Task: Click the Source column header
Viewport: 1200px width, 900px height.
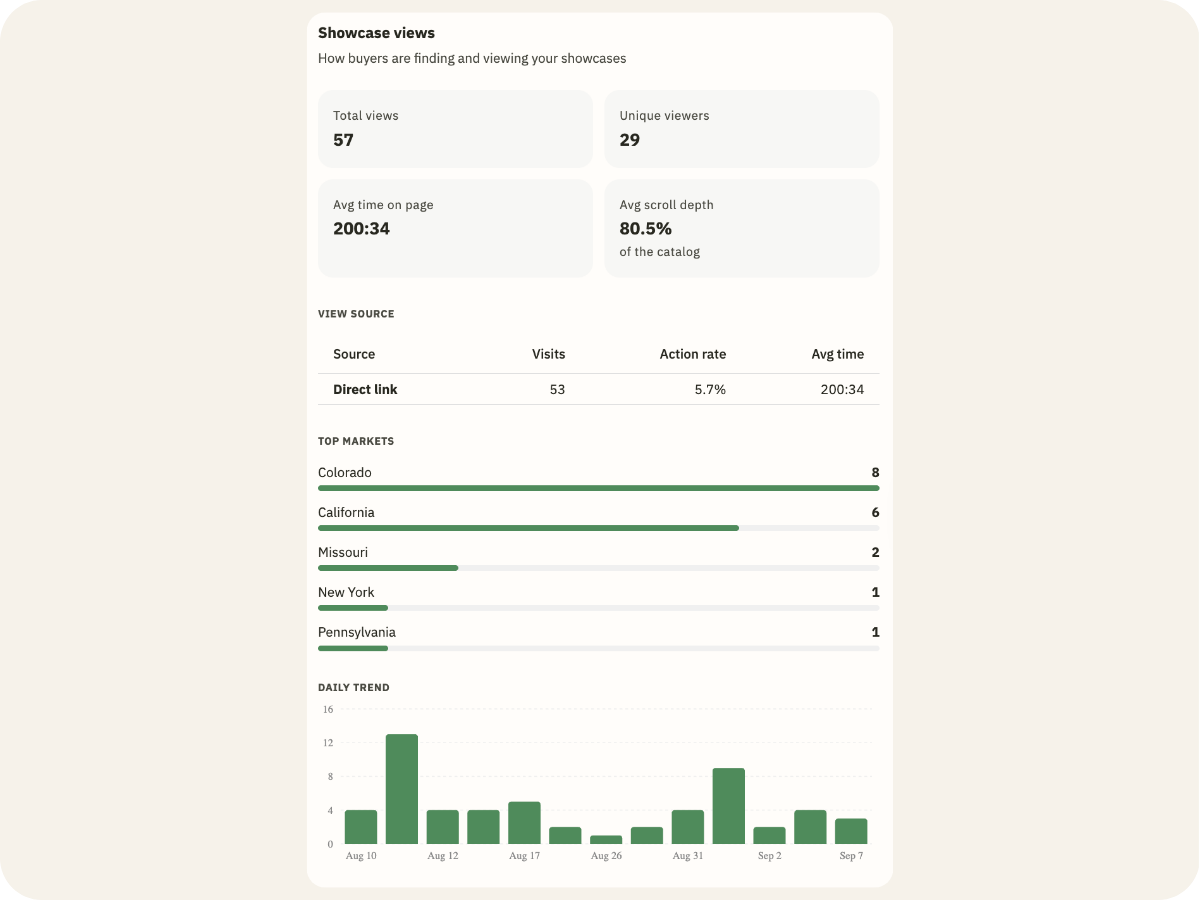Action: point(354,354)
